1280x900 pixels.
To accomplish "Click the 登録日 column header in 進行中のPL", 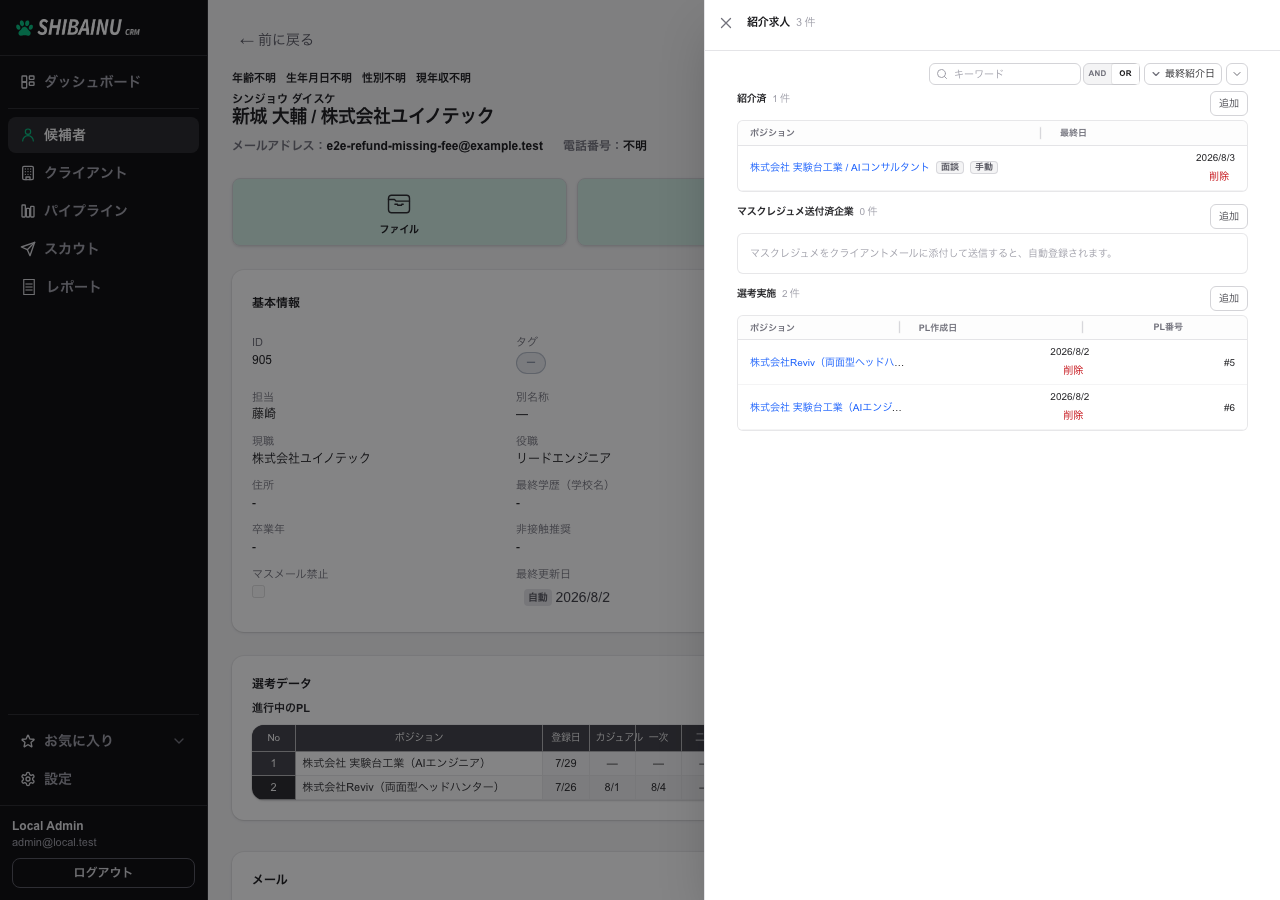I will pos(566,737).
